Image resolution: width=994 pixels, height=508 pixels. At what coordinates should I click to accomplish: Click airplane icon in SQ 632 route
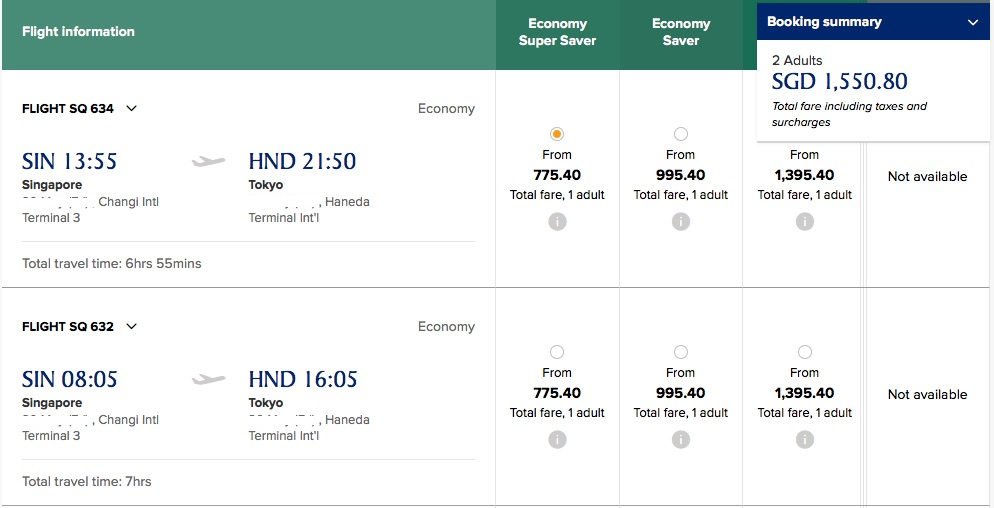pos(209,379)
